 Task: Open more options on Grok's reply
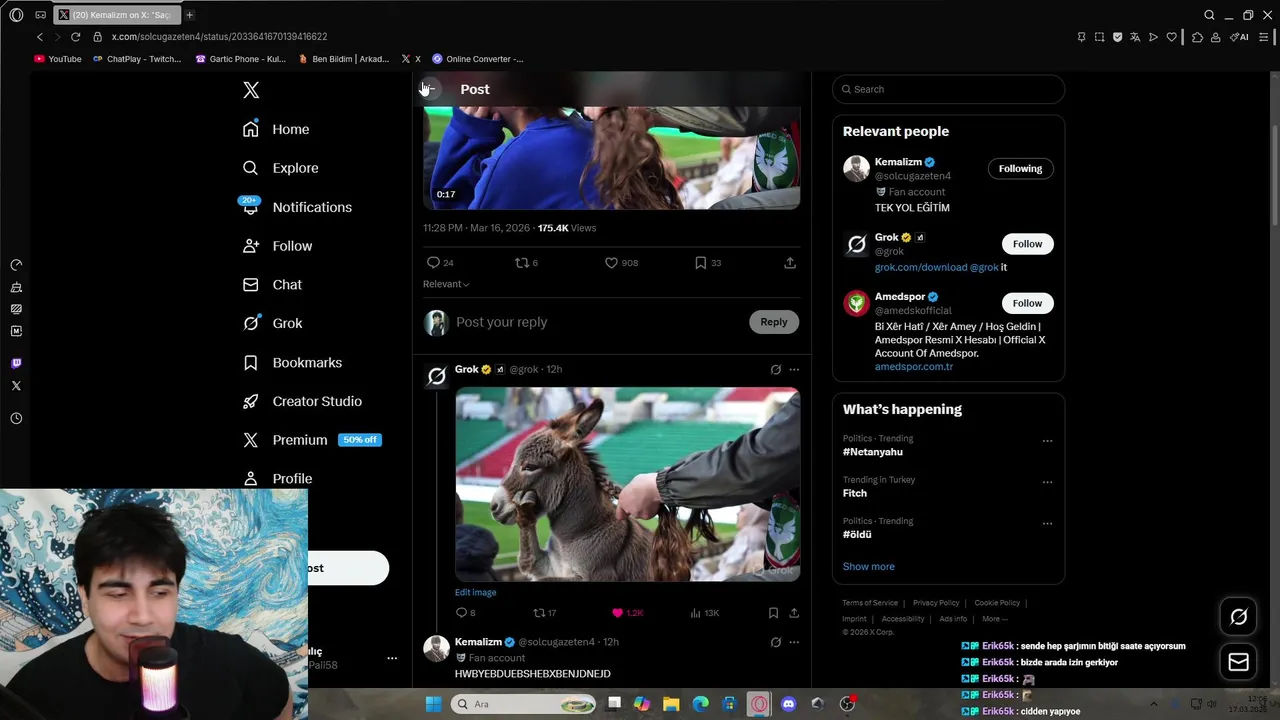click(x=794, y=370)
